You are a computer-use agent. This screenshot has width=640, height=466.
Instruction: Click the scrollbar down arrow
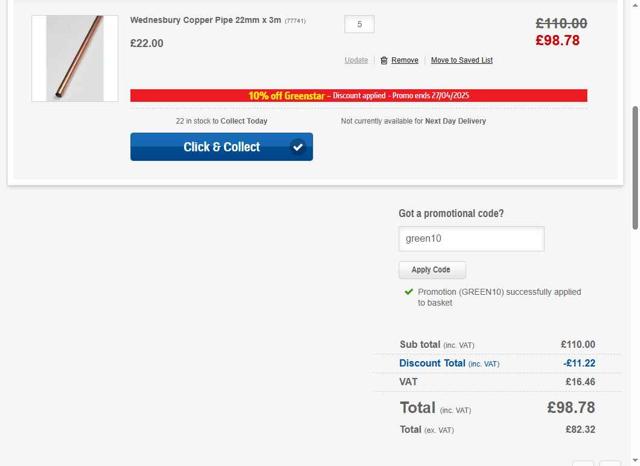[x=633, y=460]
